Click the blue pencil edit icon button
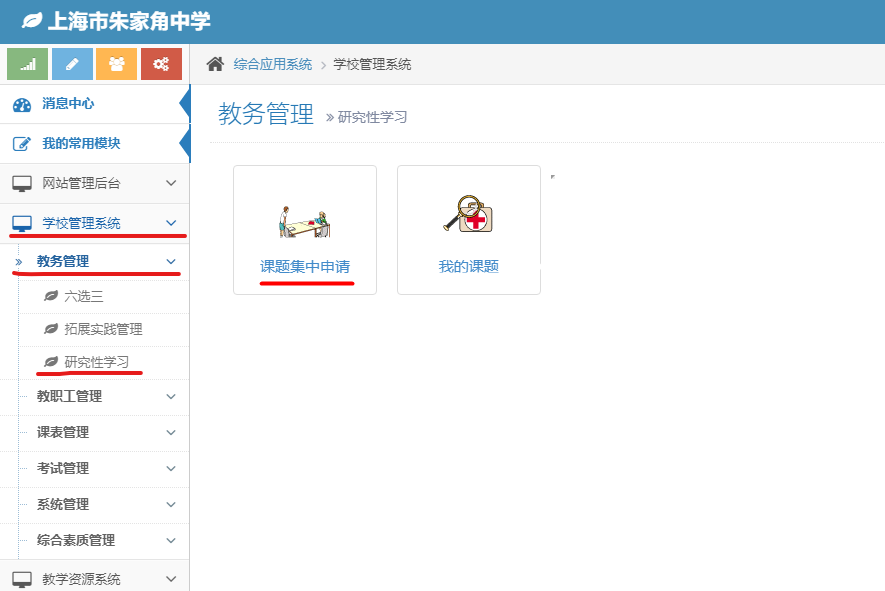 point(72,64)
